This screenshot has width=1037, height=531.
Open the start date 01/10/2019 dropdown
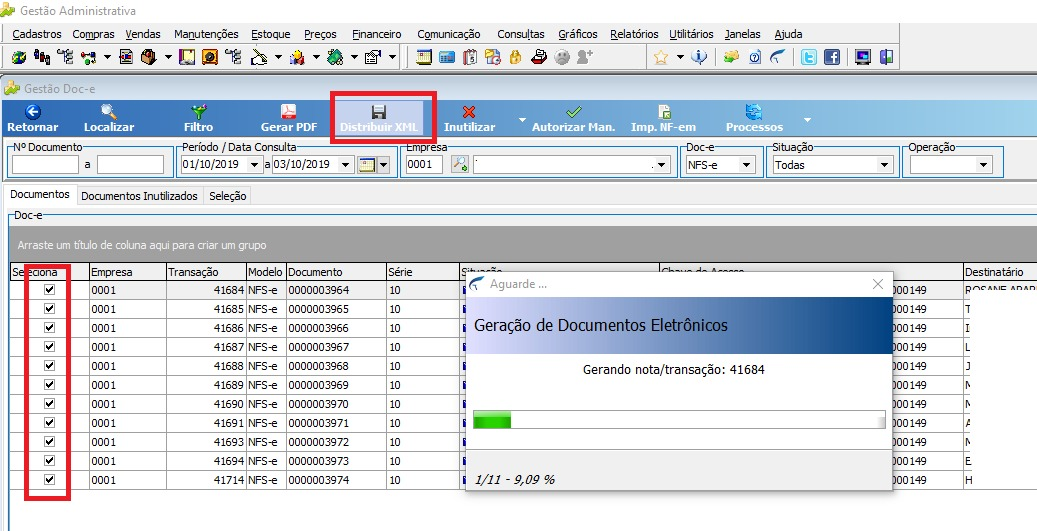(255, 165)
